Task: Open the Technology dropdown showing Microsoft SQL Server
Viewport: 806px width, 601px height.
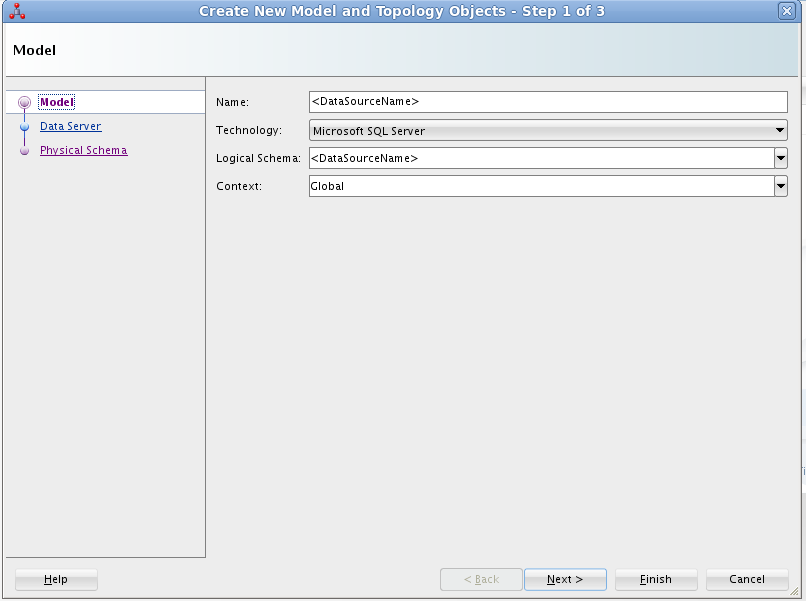Action: (548, 131)
